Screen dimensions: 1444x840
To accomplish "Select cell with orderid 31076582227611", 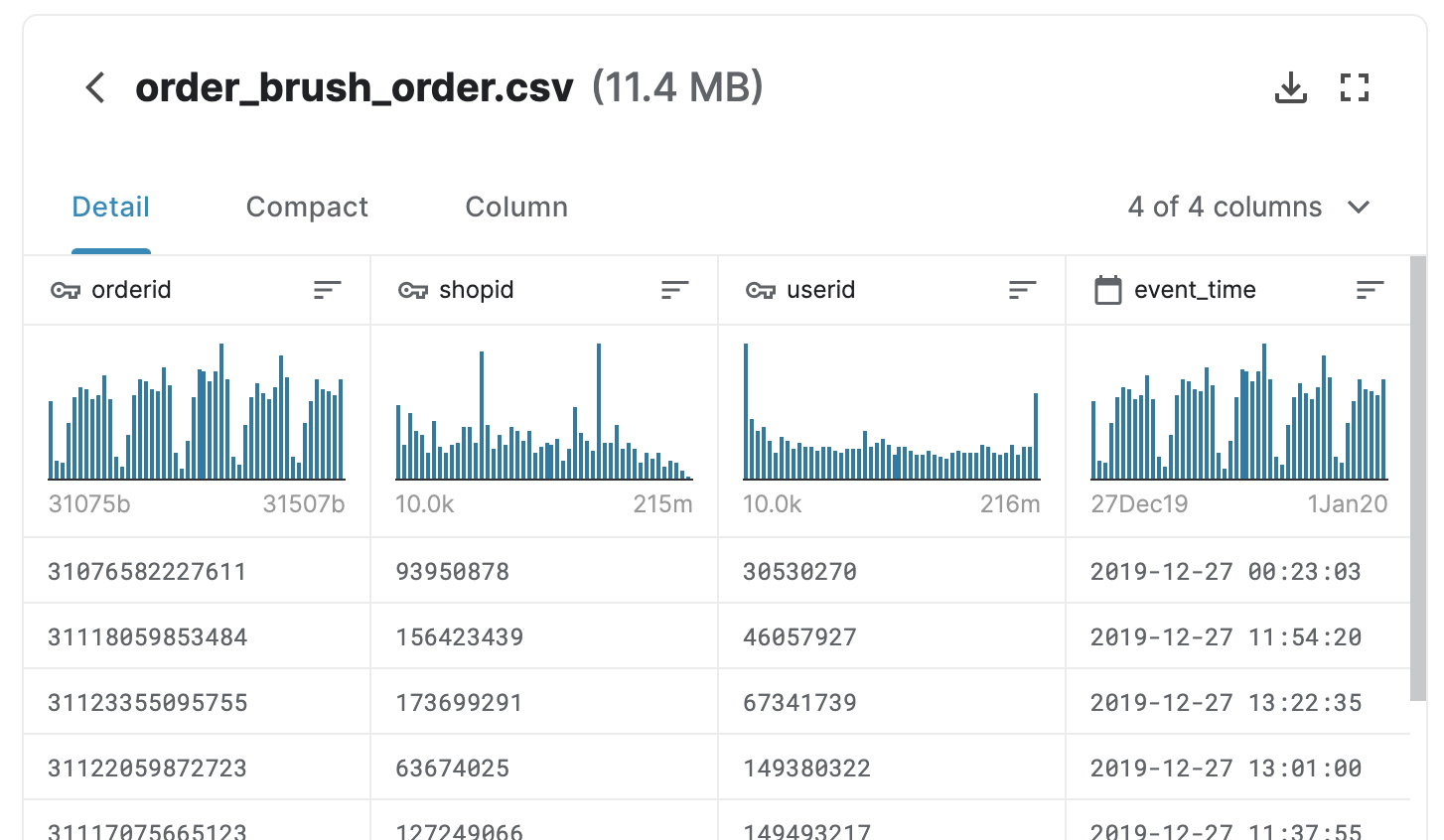I will coord(197,571).
